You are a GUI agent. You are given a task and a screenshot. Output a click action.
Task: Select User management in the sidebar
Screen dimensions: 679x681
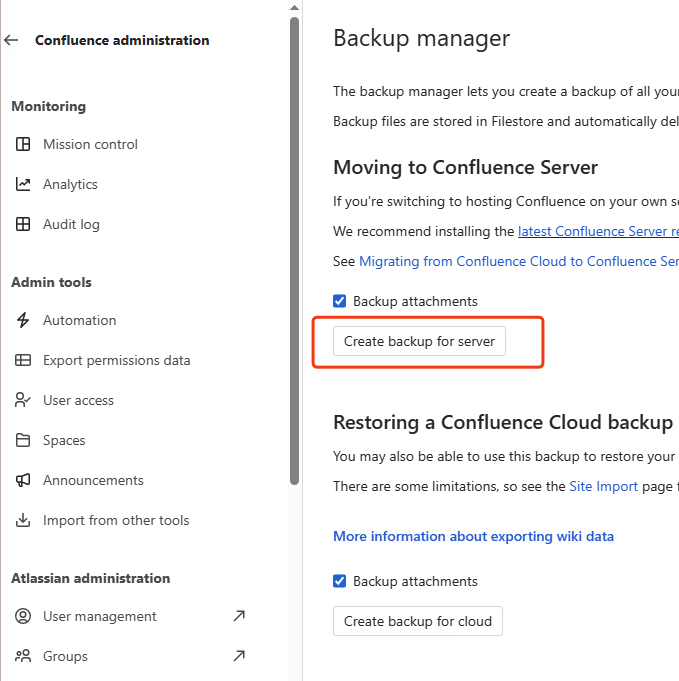[x=99, y=617]
